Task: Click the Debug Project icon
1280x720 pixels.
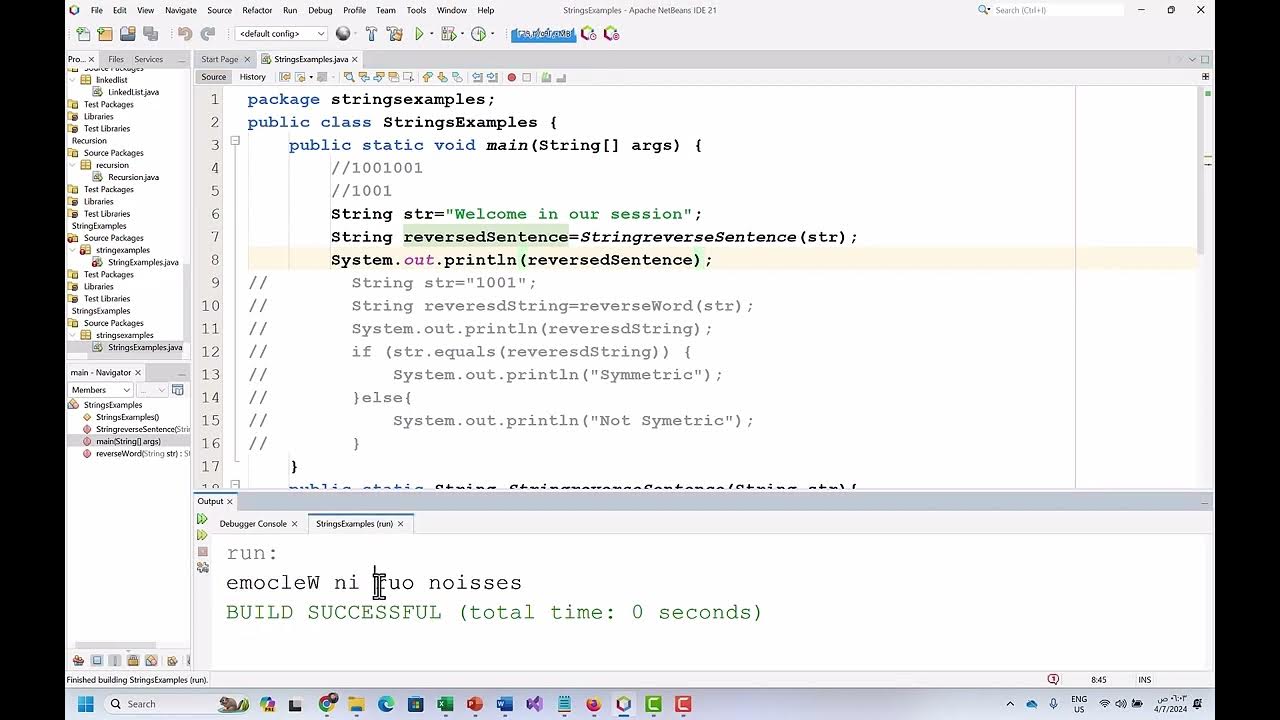Action: tap(449, 34)
